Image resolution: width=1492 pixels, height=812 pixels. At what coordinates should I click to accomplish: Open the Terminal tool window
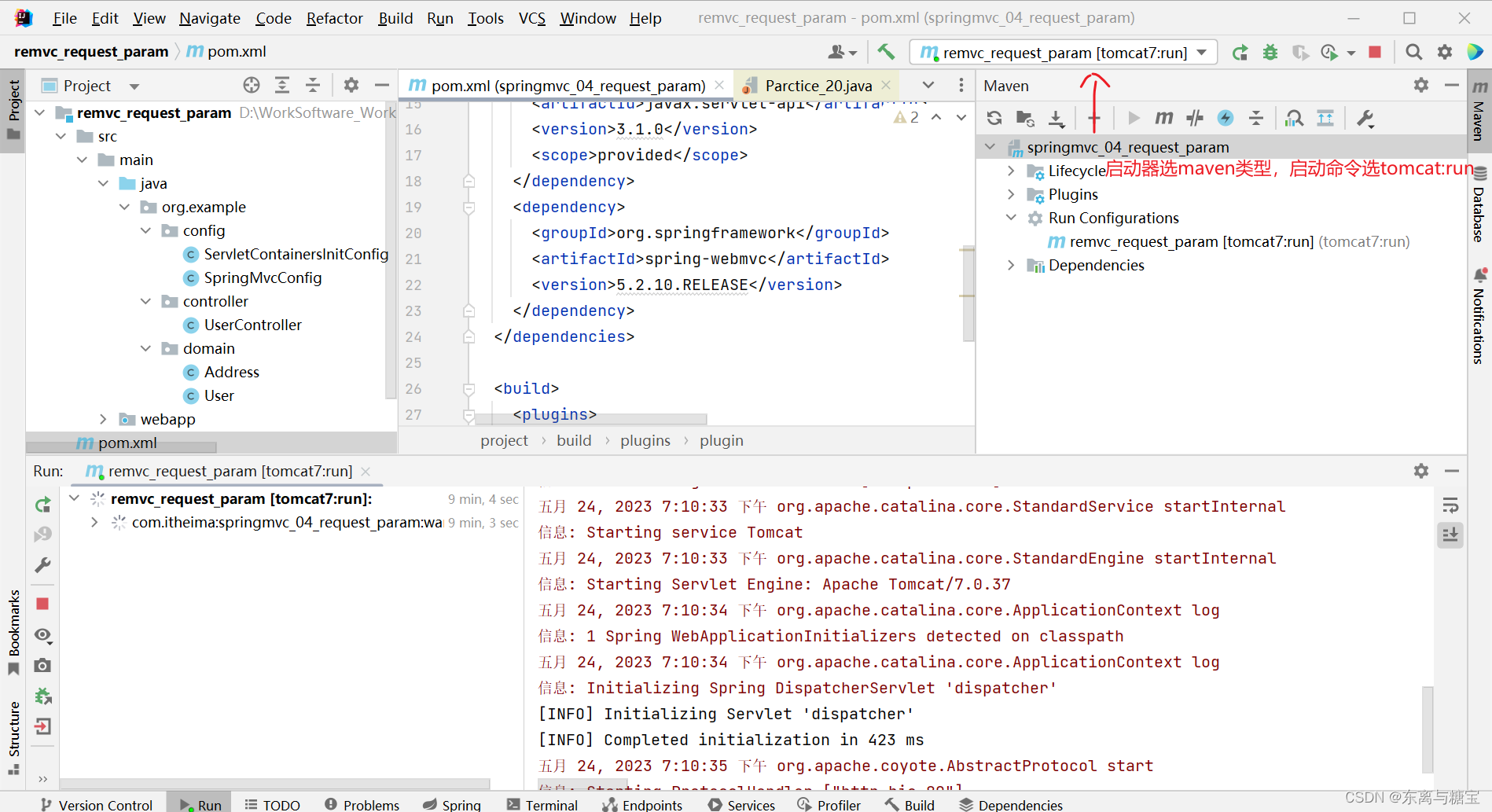pyautogui.click(x=542, y=804)
